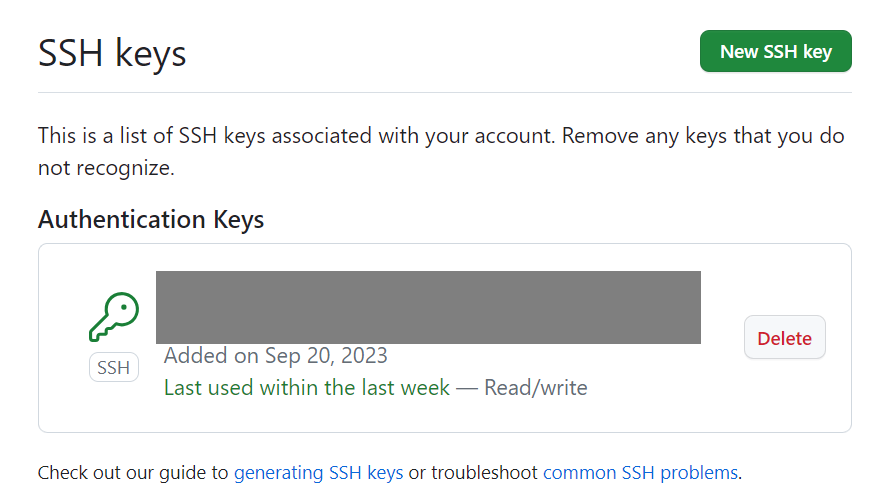
Task: Click the green key icon
Action: click(114, 318)
